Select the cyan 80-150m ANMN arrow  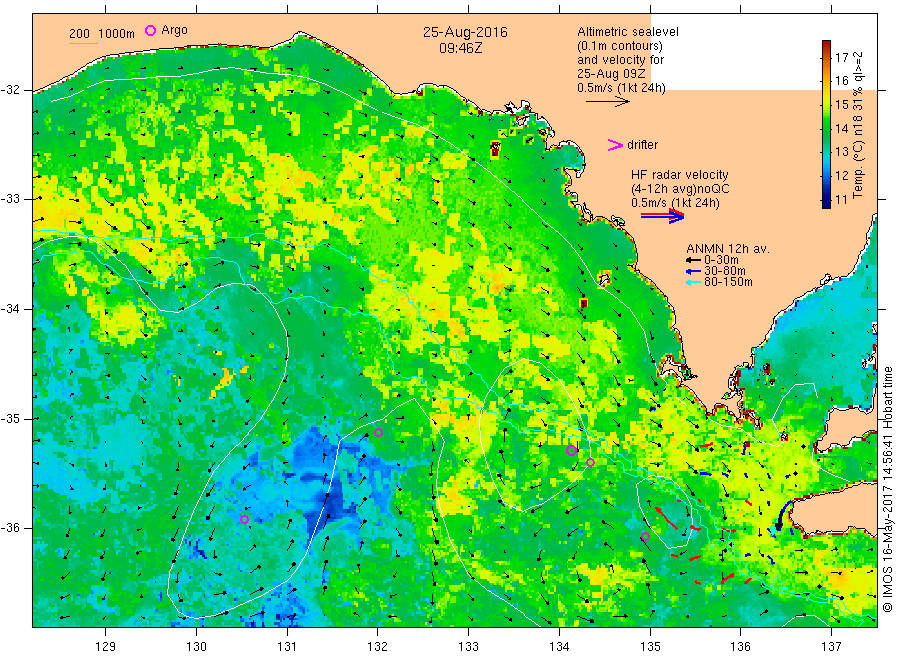coord(693,282)
